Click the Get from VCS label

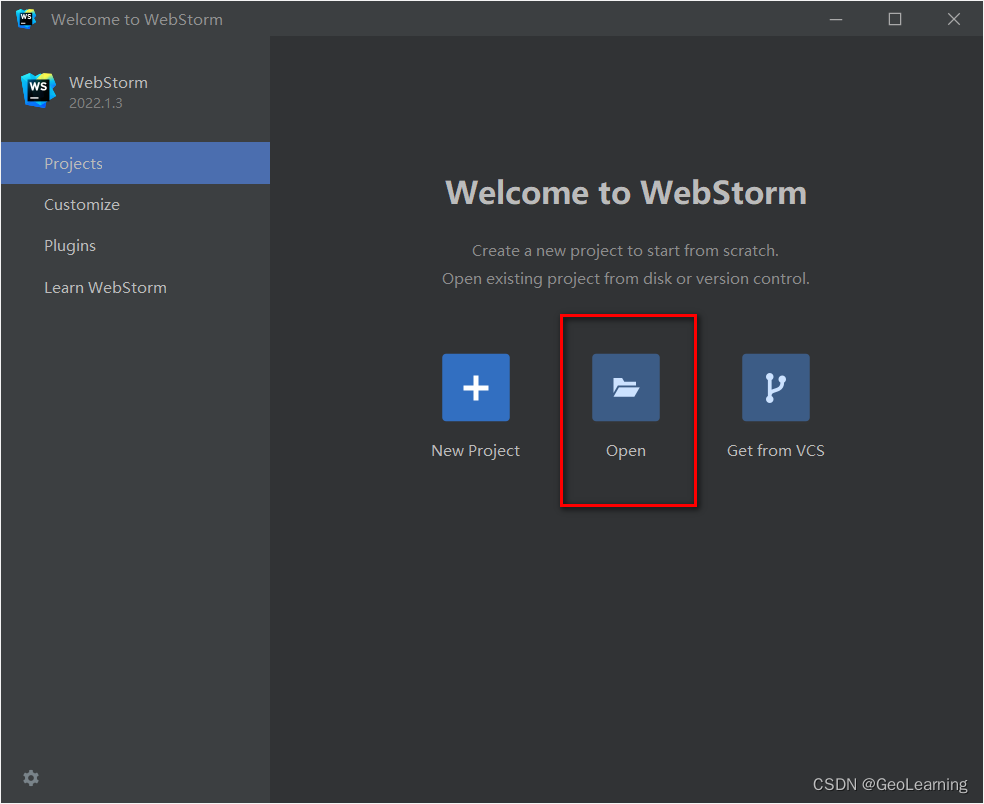pos(776,451)
